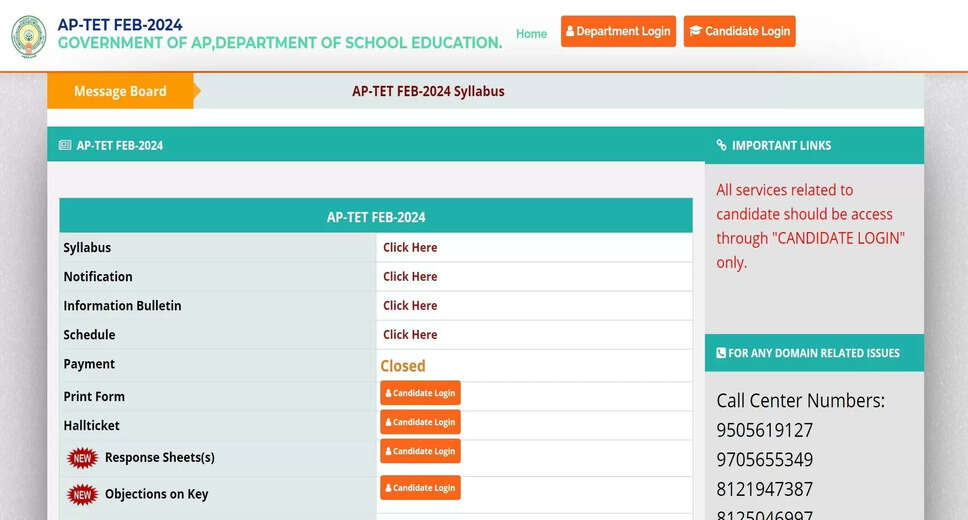Open the Candidate Login button in header

[739, 31]
